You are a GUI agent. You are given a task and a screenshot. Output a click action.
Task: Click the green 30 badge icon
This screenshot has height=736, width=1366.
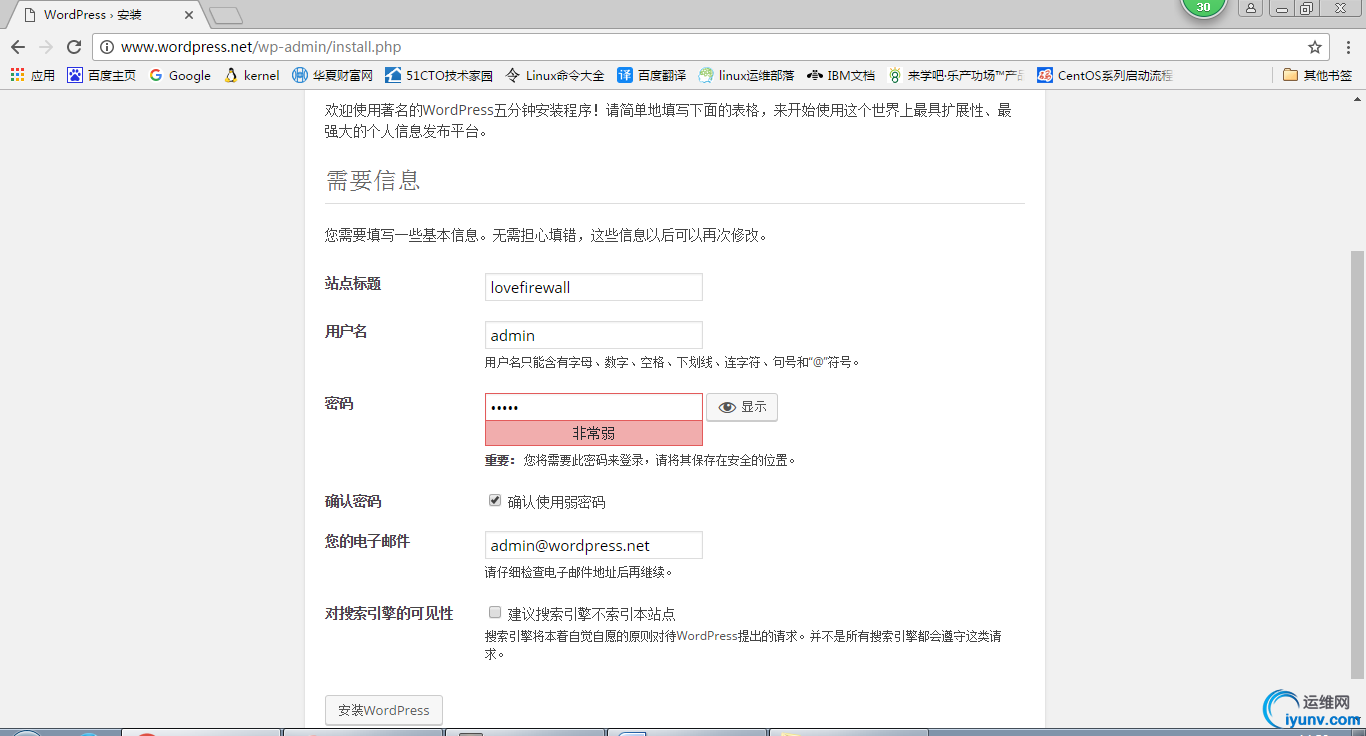[x=1203, y=7]
